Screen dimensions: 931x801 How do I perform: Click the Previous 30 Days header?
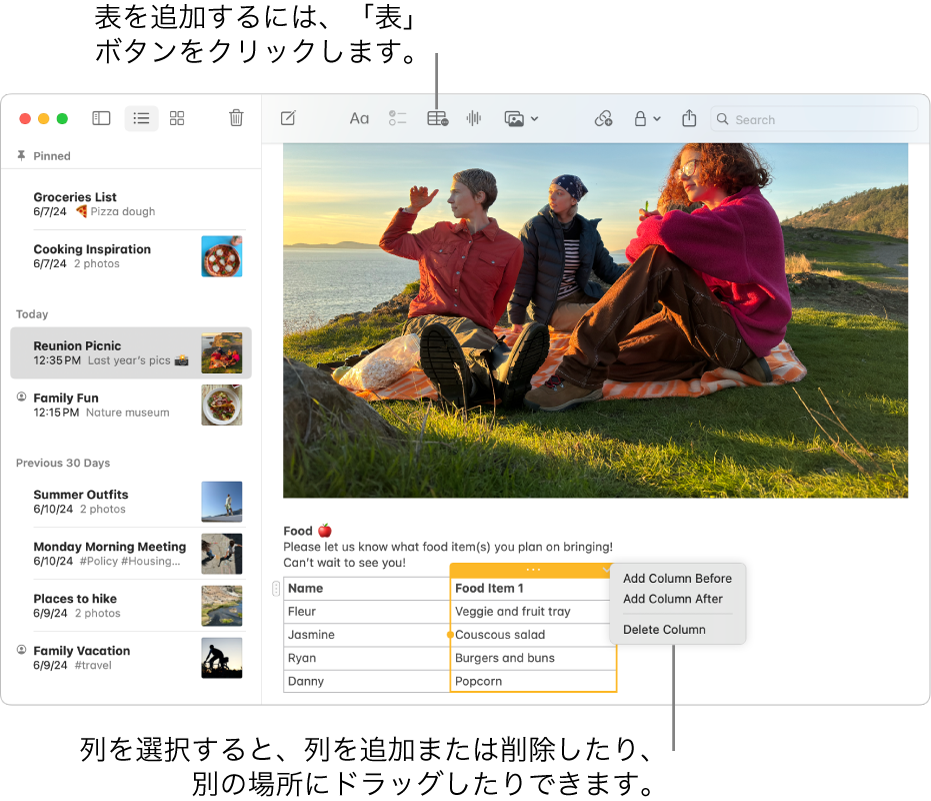click(63, 463)
